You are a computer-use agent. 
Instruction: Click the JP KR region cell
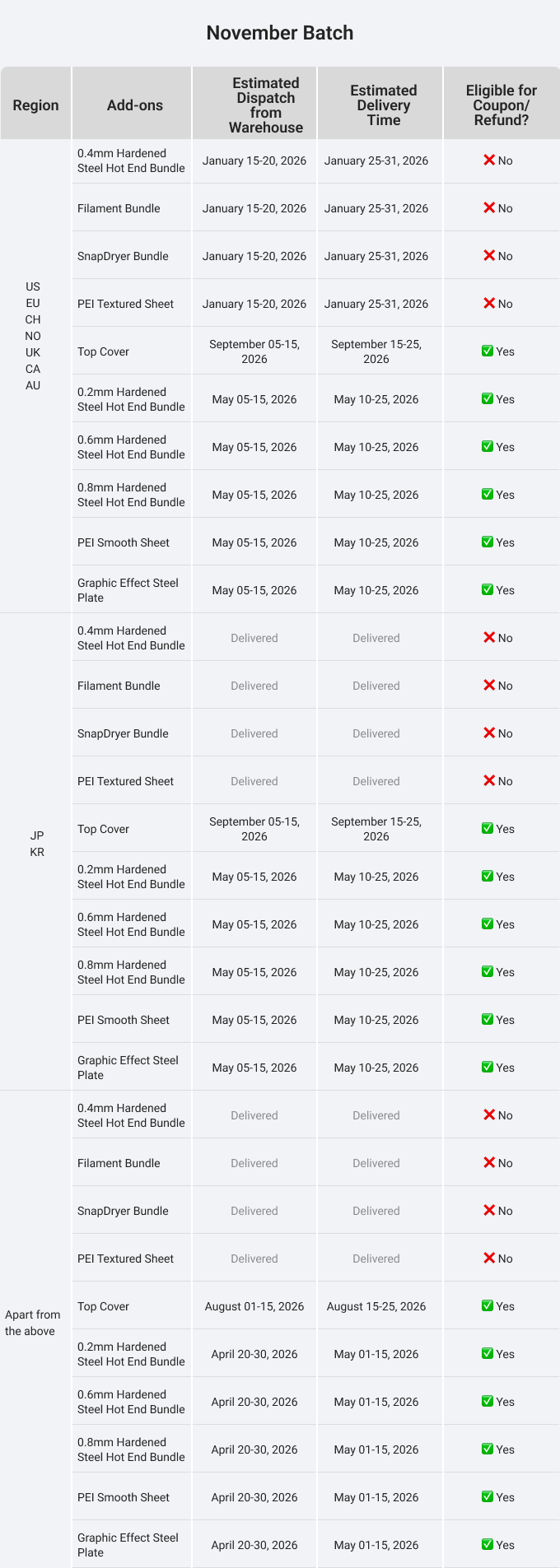pos(36,844)
